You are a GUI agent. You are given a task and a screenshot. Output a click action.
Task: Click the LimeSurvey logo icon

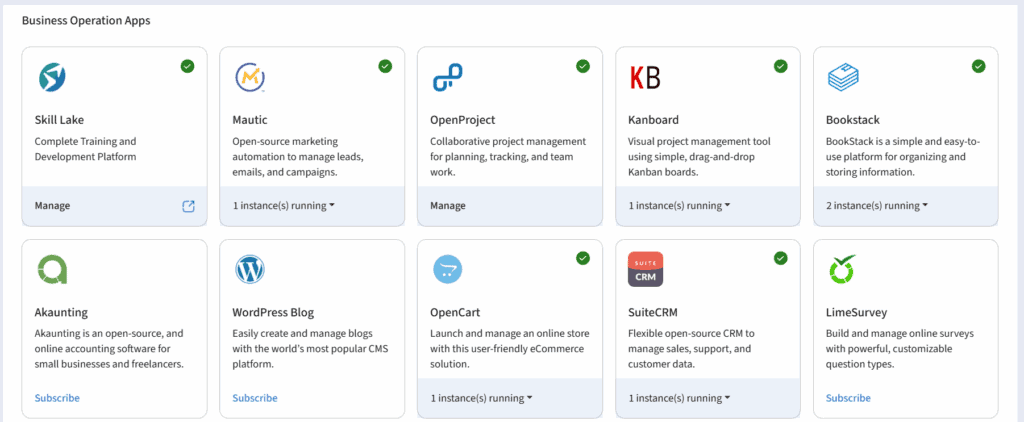[x=843, y=270]
